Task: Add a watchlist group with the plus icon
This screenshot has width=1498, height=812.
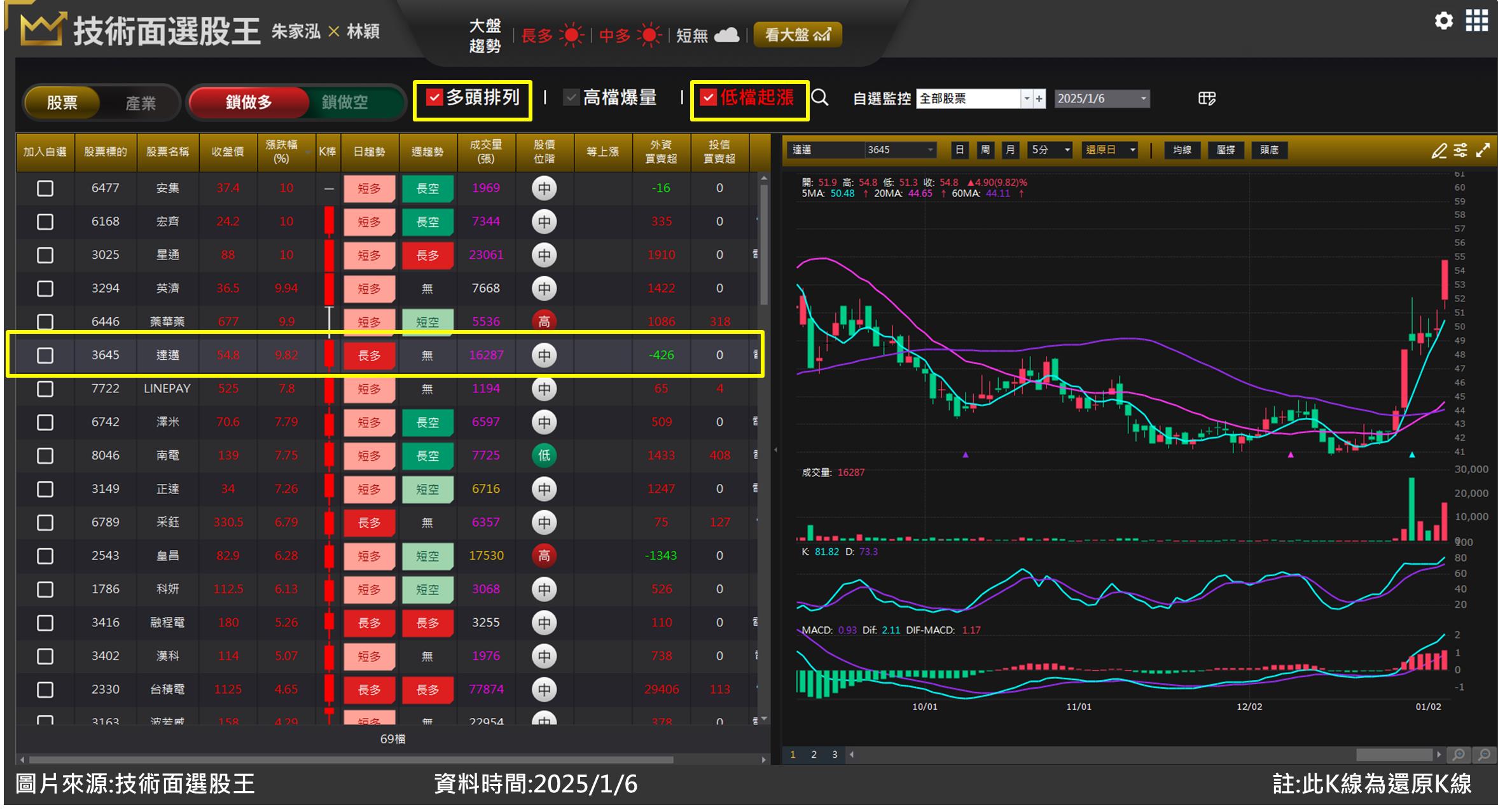Action: click(x=1039, y=99)
